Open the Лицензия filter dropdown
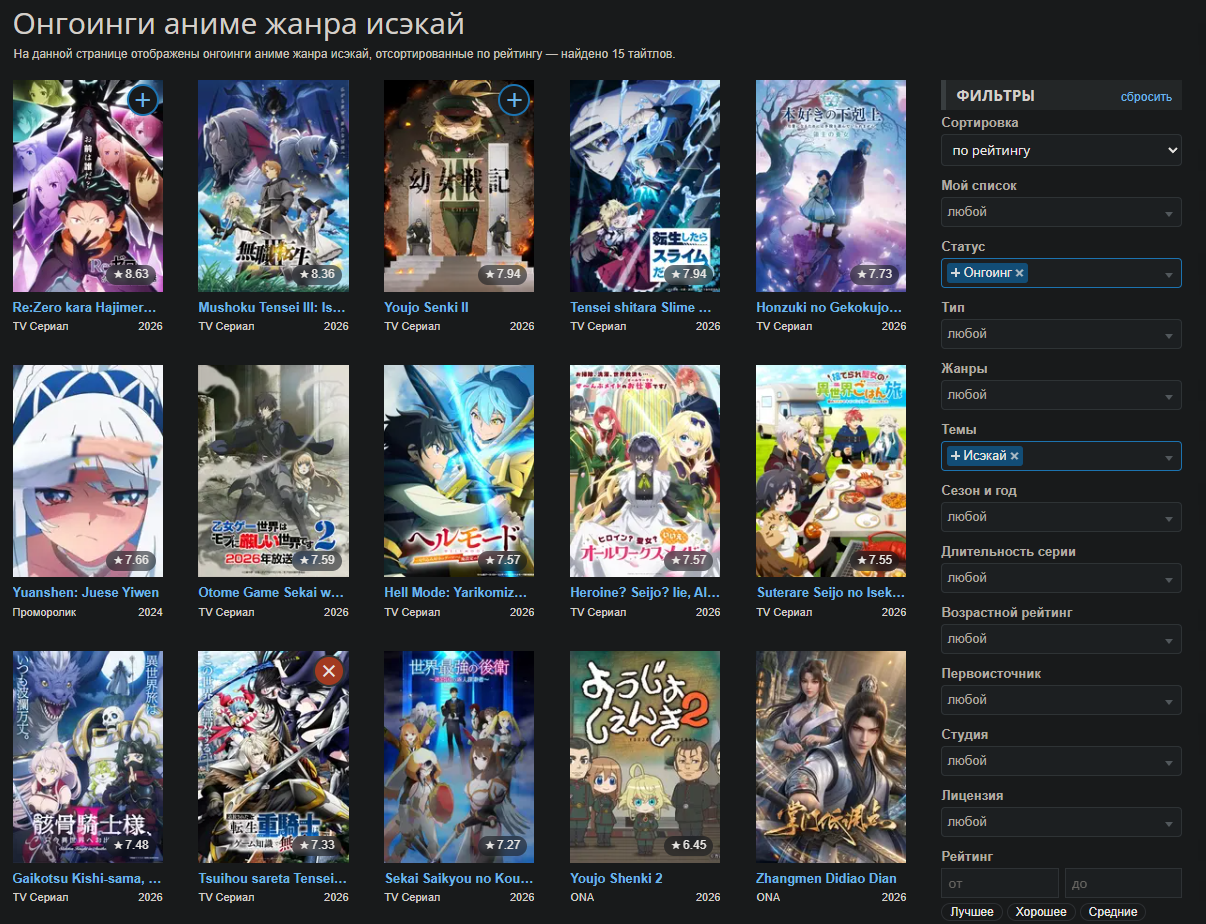The image size is (1206, 924). pyautogui.click(x=1061, y=822)
